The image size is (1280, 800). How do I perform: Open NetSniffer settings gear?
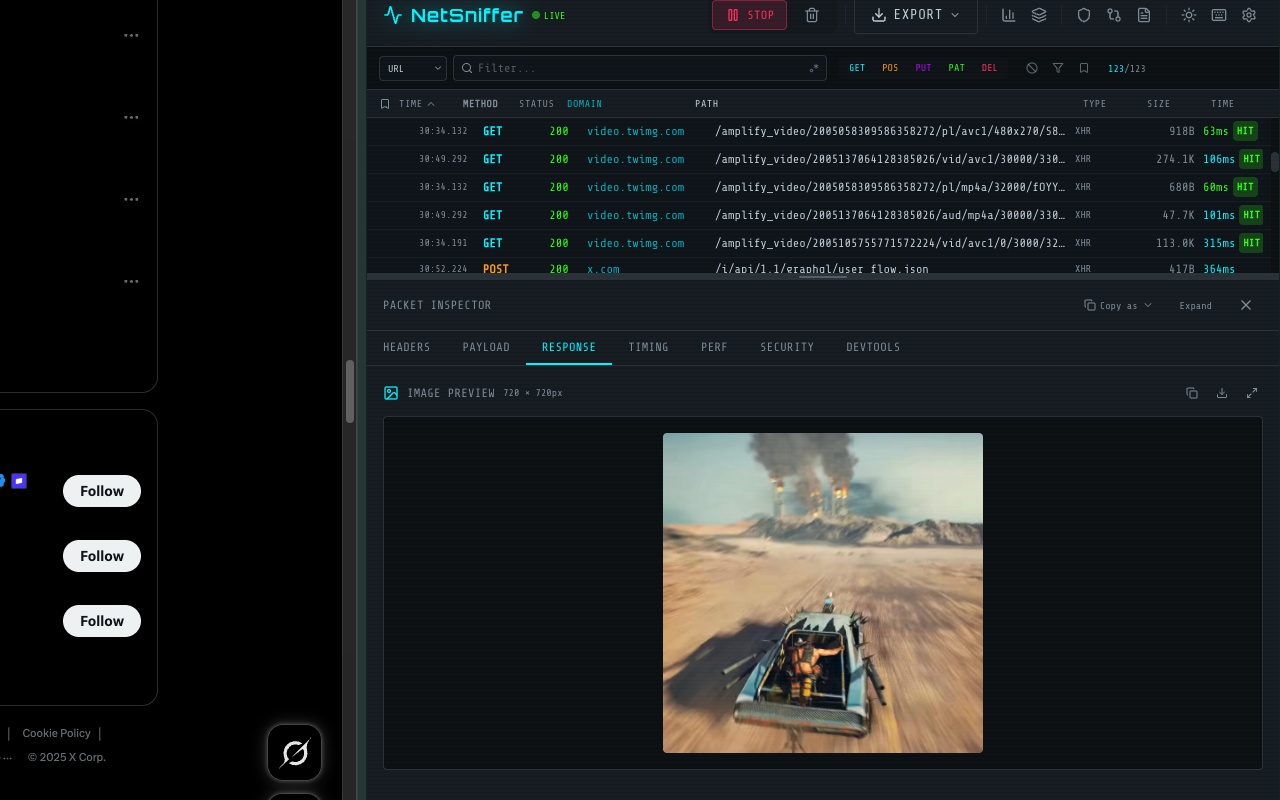point(1249,15)
